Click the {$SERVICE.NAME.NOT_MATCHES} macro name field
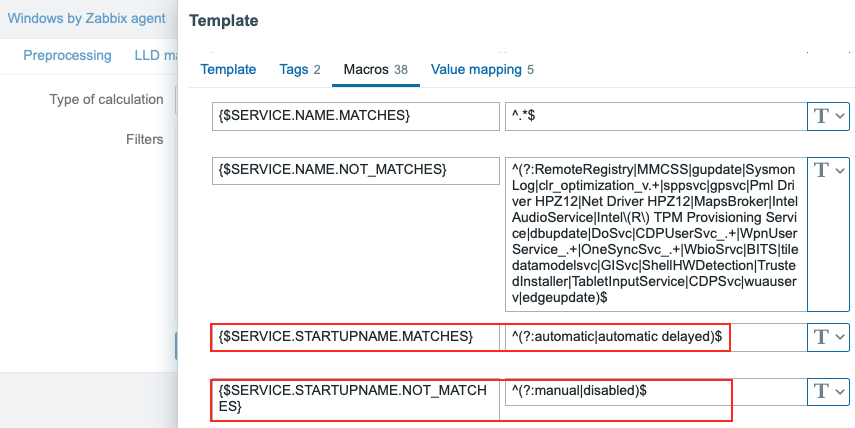The height and width of the screenshot is (428, 855). (355, 170)
